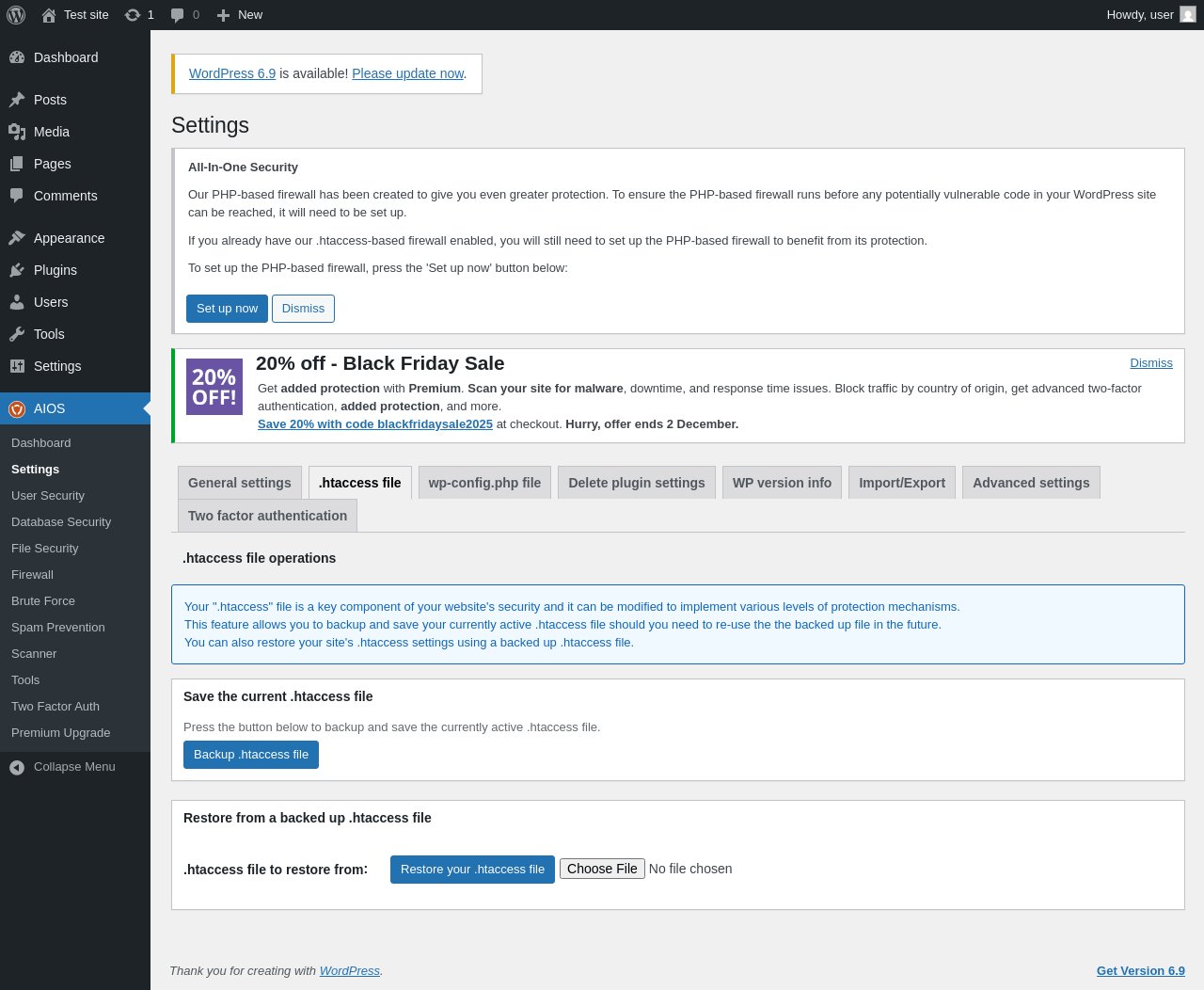Select the .htaccess file tab
1204x990 pixels.
coord(360,483)
